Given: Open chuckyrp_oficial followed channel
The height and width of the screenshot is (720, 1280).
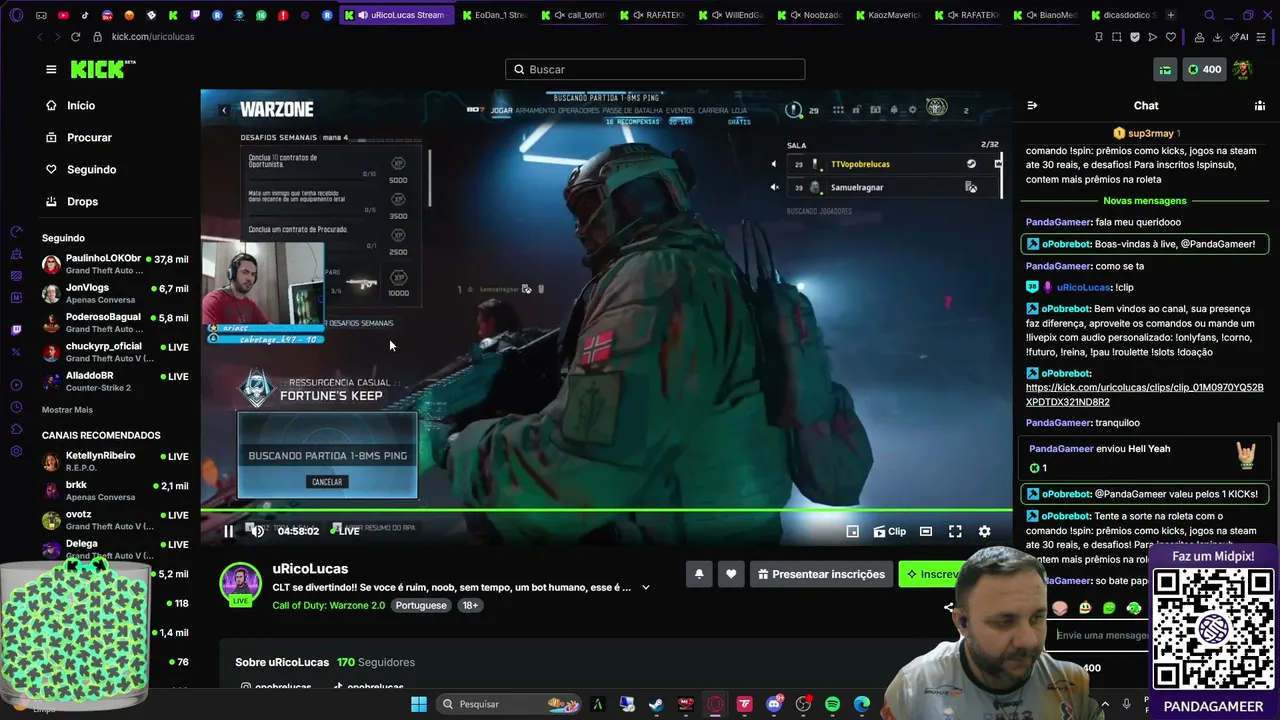Looking at the screenshot, I should point(115,351).
